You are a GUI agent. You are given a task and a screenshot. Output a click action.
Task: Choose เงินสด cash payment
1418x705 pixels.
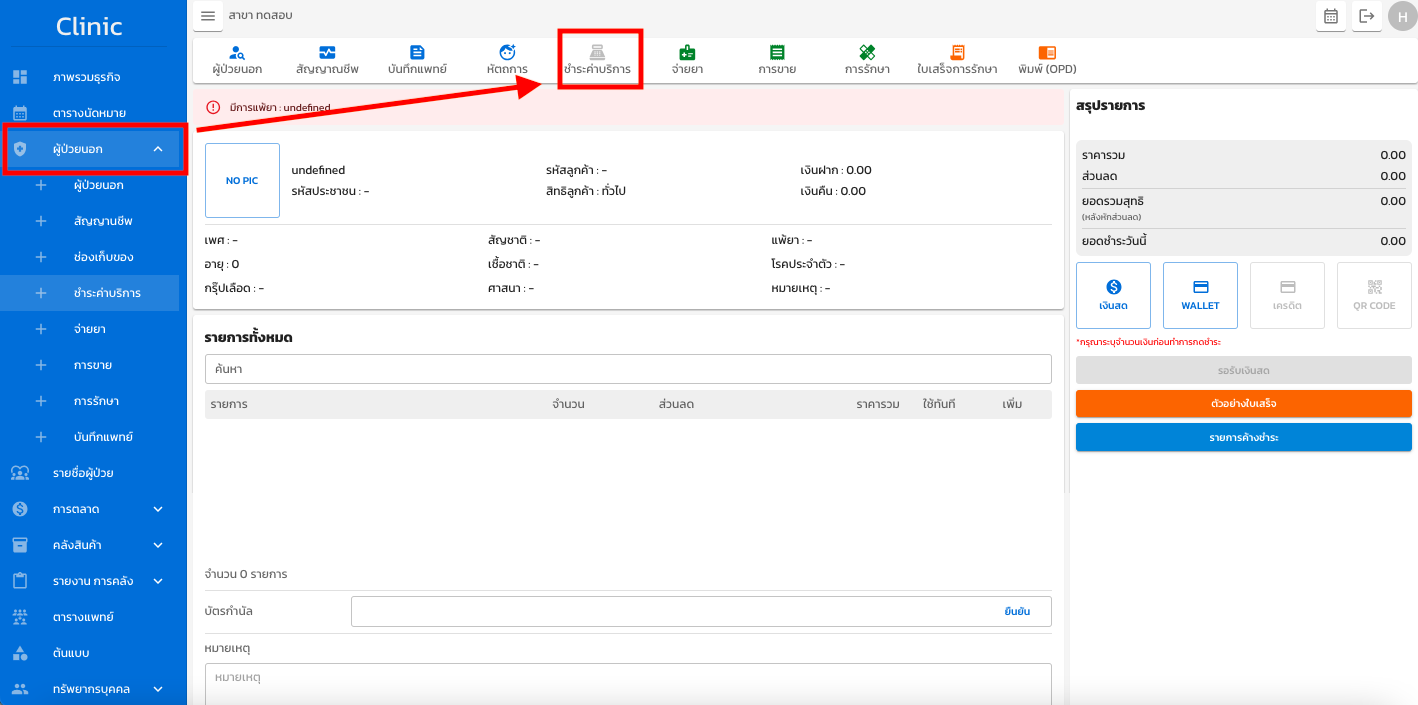(1114, 295)
